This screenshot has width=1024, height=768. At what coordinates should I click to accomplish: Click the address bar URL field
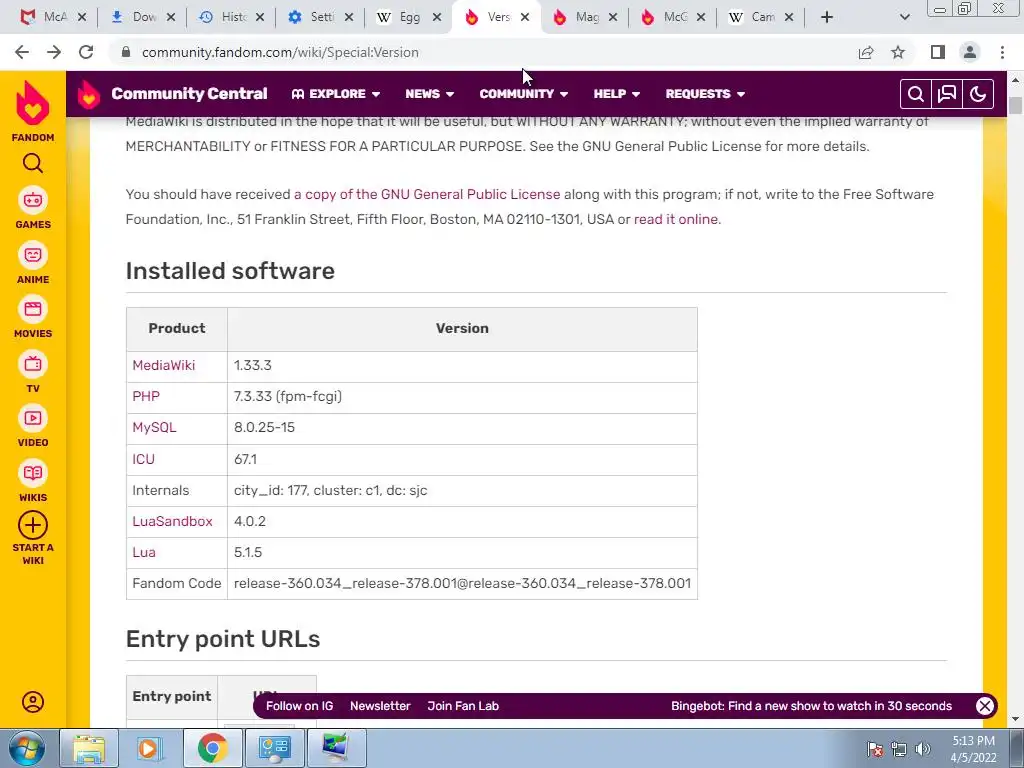click(483, 52)
